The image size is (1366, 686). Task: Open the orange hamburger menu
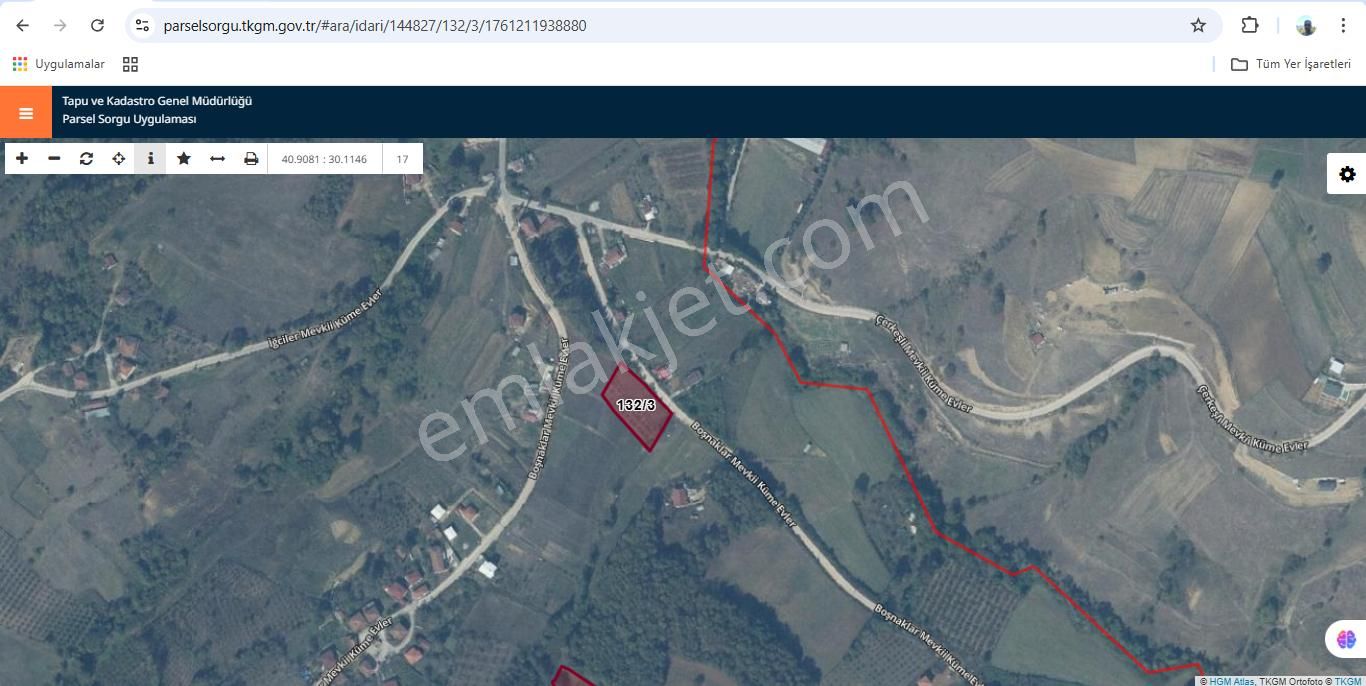[26, 113]
